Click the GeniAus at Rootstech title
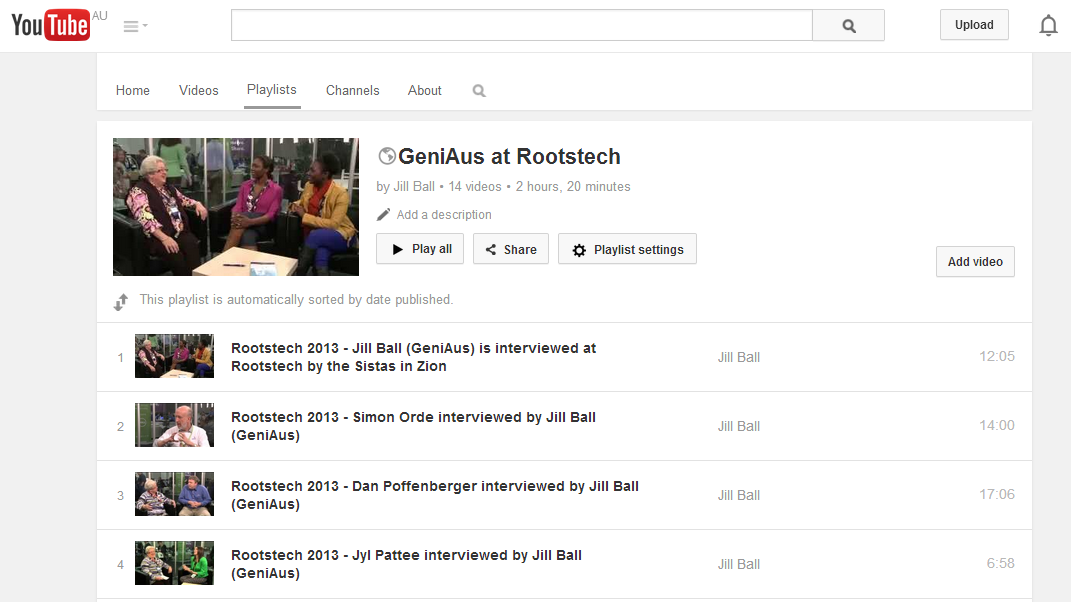The height and width of the screenshot is (602, 1071). pyautogui.click(x=509, y=156)
